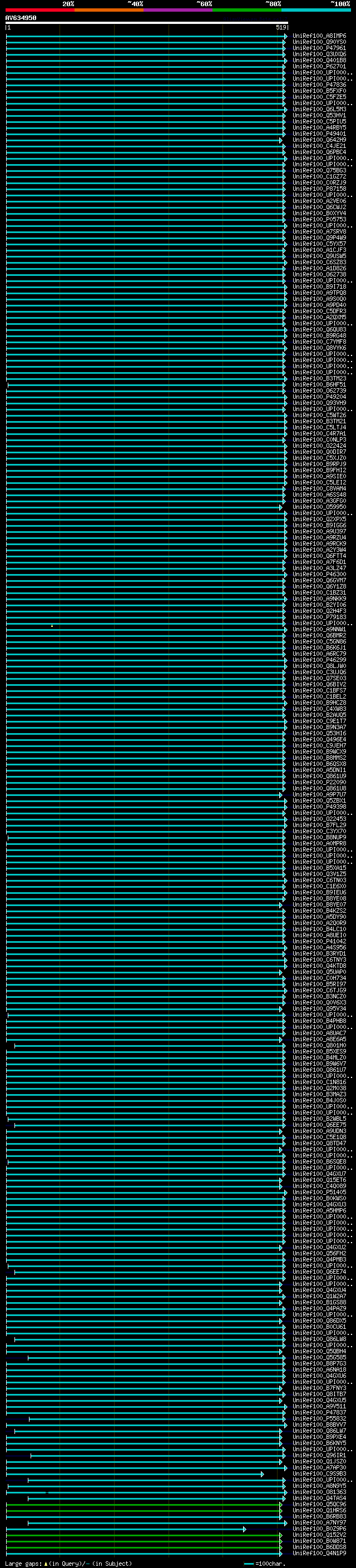Select UniRef100_P47961 hit label
This screenshot has width=356, height=1568.
coord(319,48)
